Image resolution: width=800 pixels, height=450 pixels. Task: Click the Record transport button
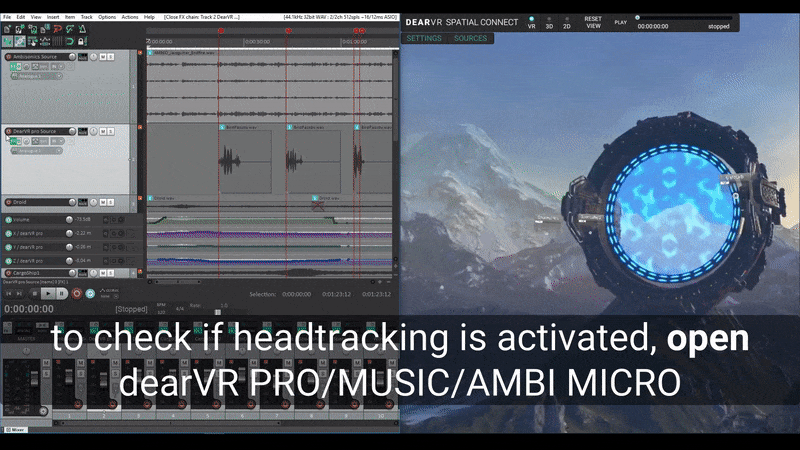[77, 293]
